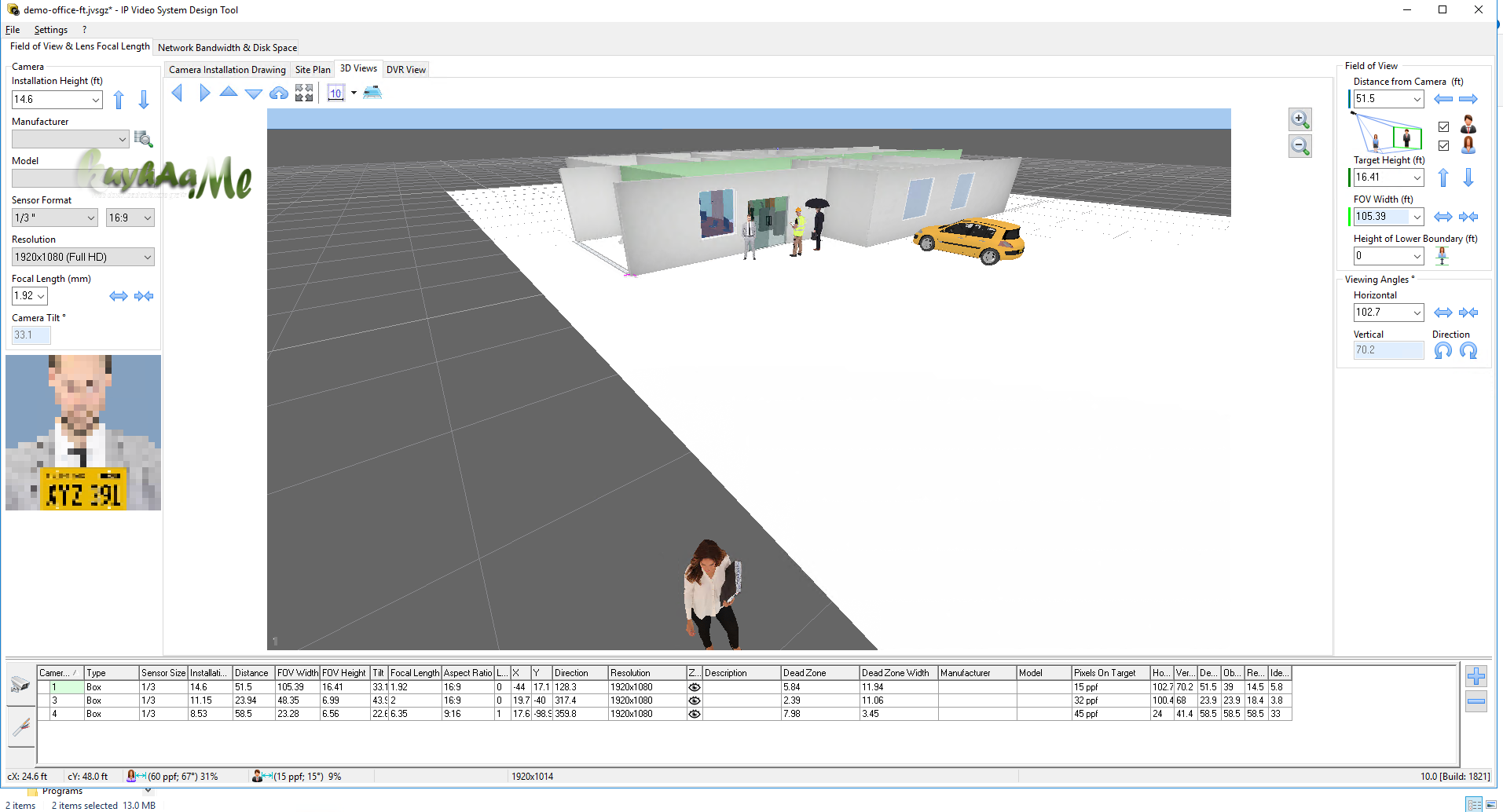Toggle the visibility eye for camera 3

[x=695, y=700]
